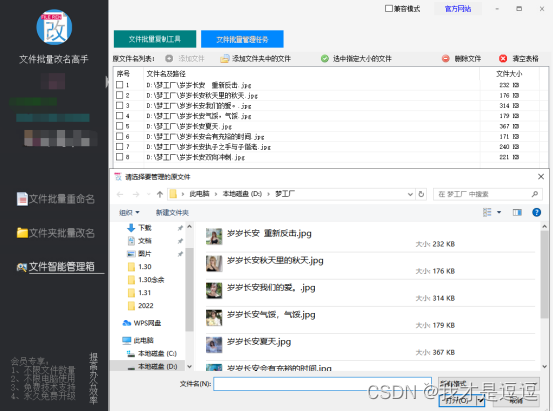Viewport: 553px width, 412px height.
Task: Click the 新建文件夹 button
Action: (172, 212)
